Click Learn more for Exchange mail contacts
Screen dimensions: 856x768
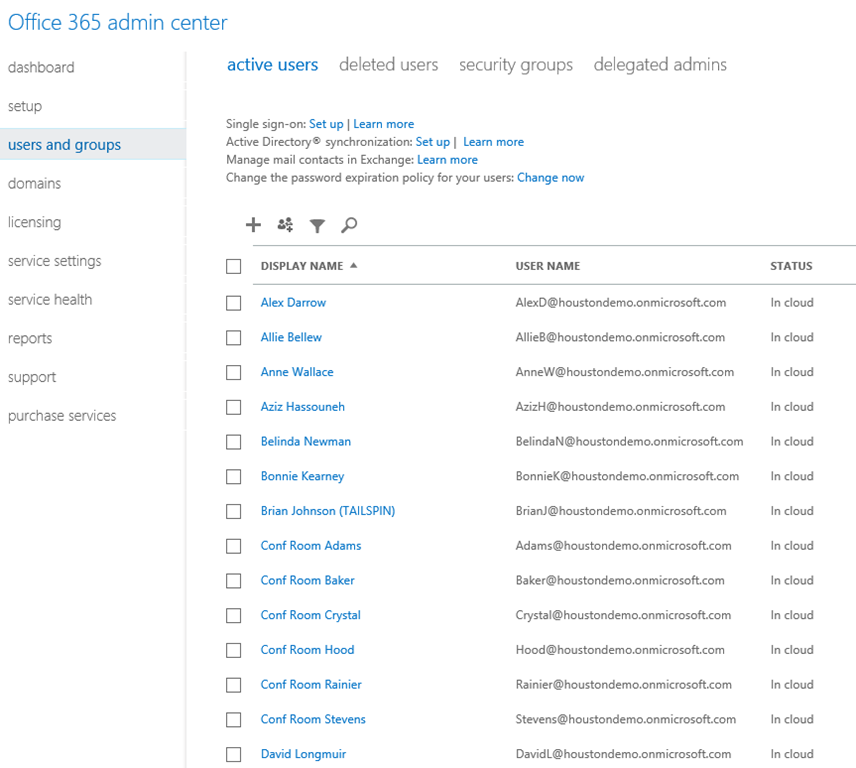click(447, 160)
